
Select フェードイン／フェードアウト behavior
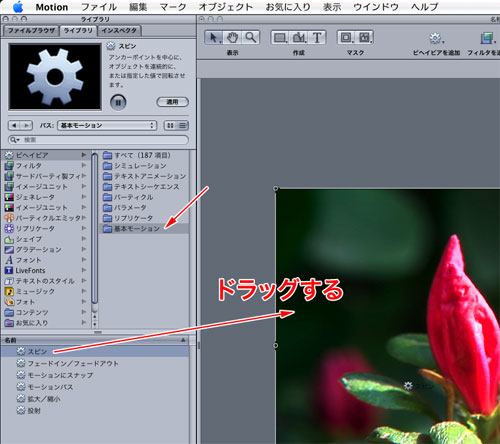tap(95, 363)
